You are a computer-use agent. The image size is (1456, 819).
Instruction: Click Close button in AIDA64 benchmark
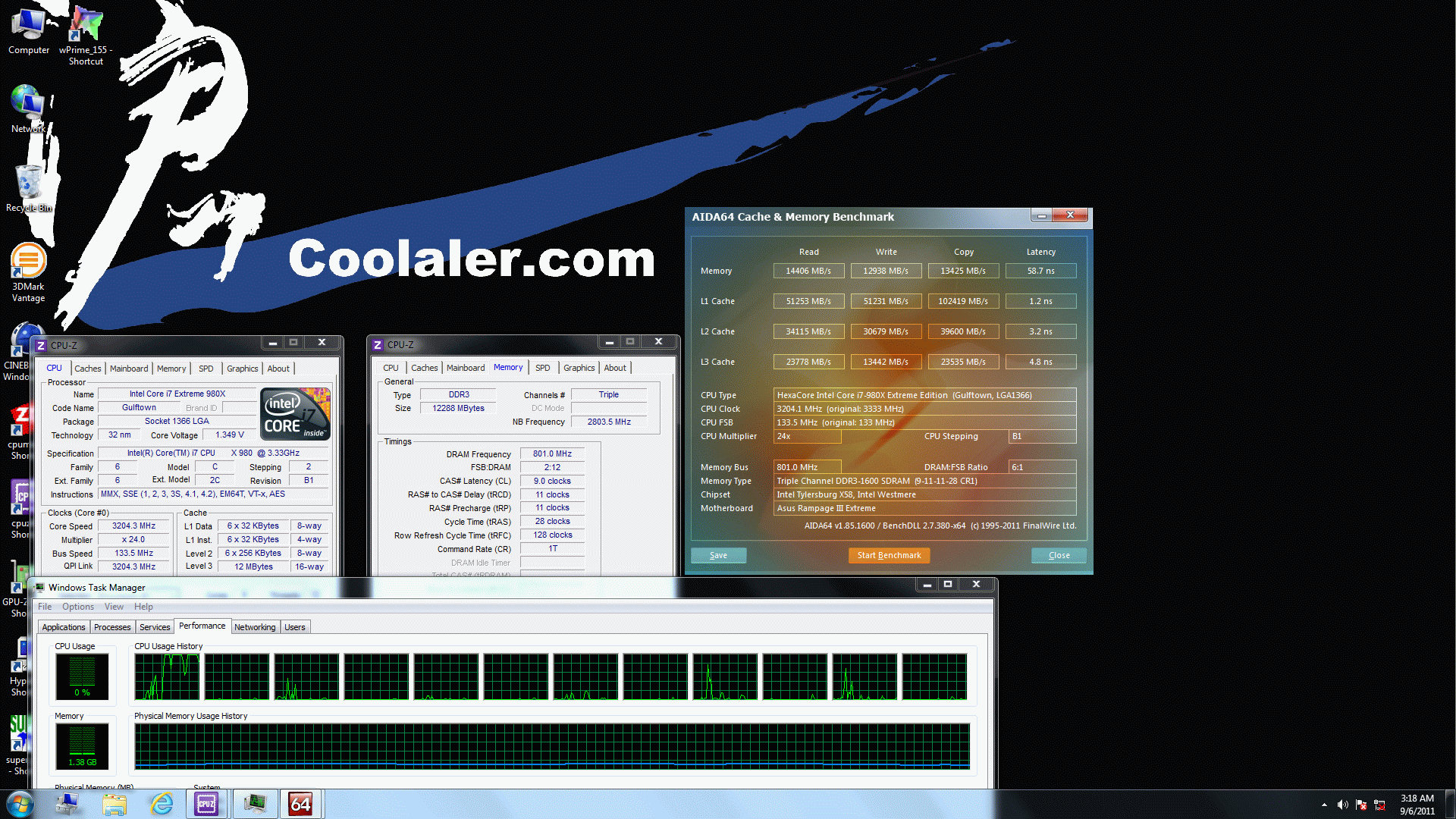point(1059,555)
